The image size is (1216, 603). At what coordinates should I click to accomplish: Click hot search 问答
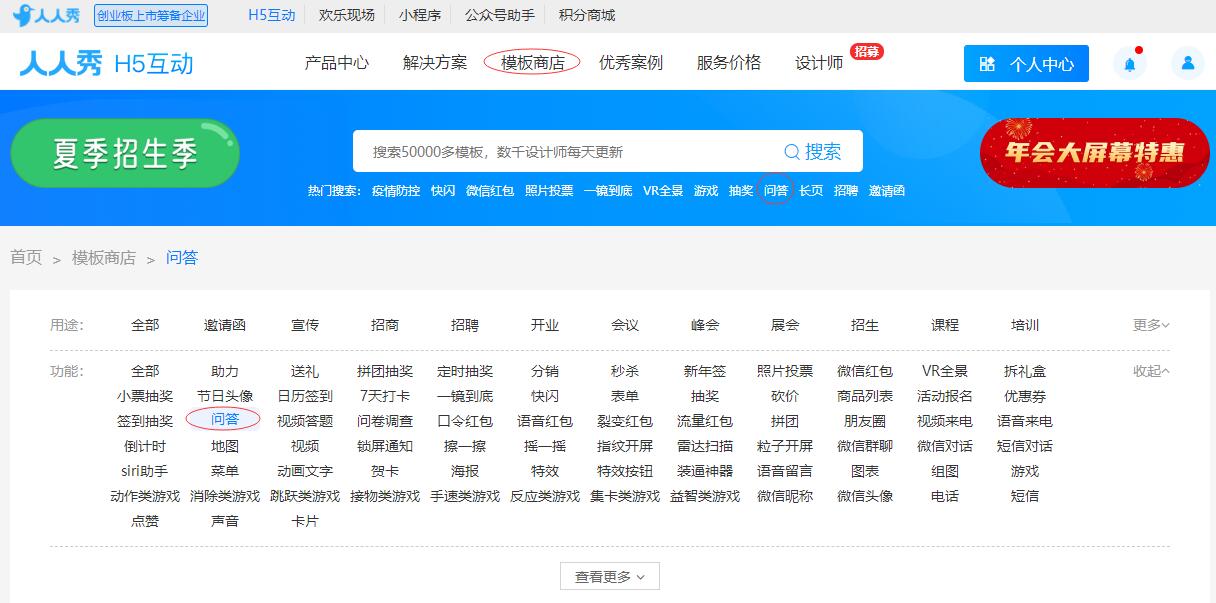tap(776, 190)
